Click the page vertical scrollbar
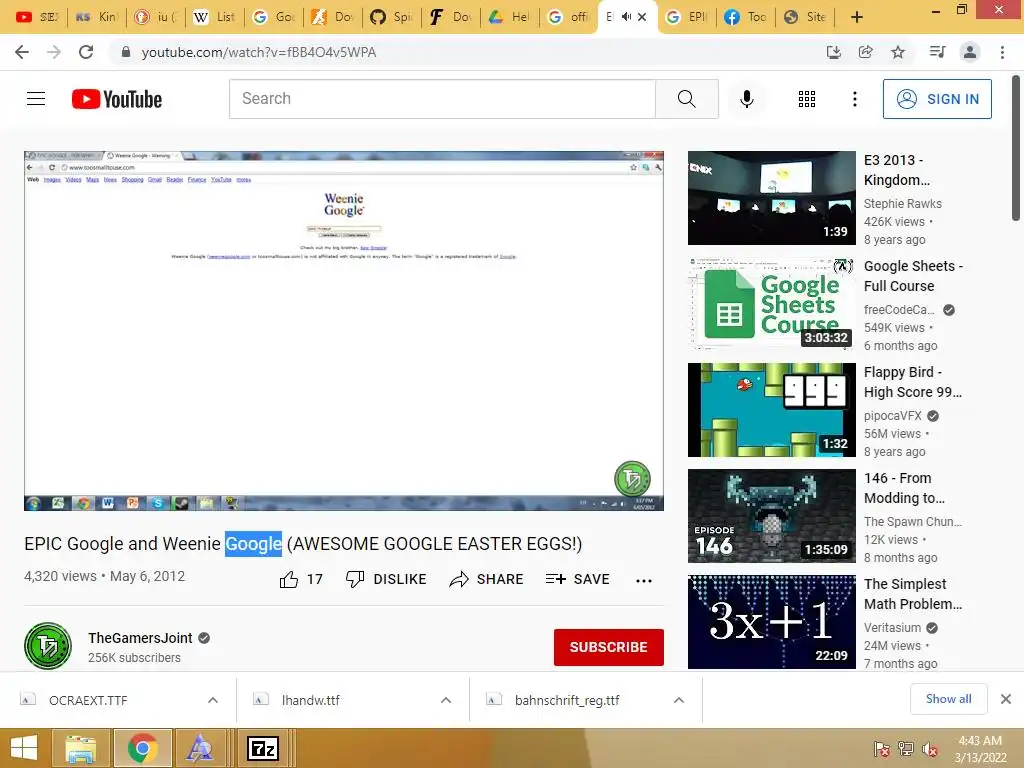The height and width of the screenshot is (768, 1024). pyautogui.click(x=1016, y=148)
